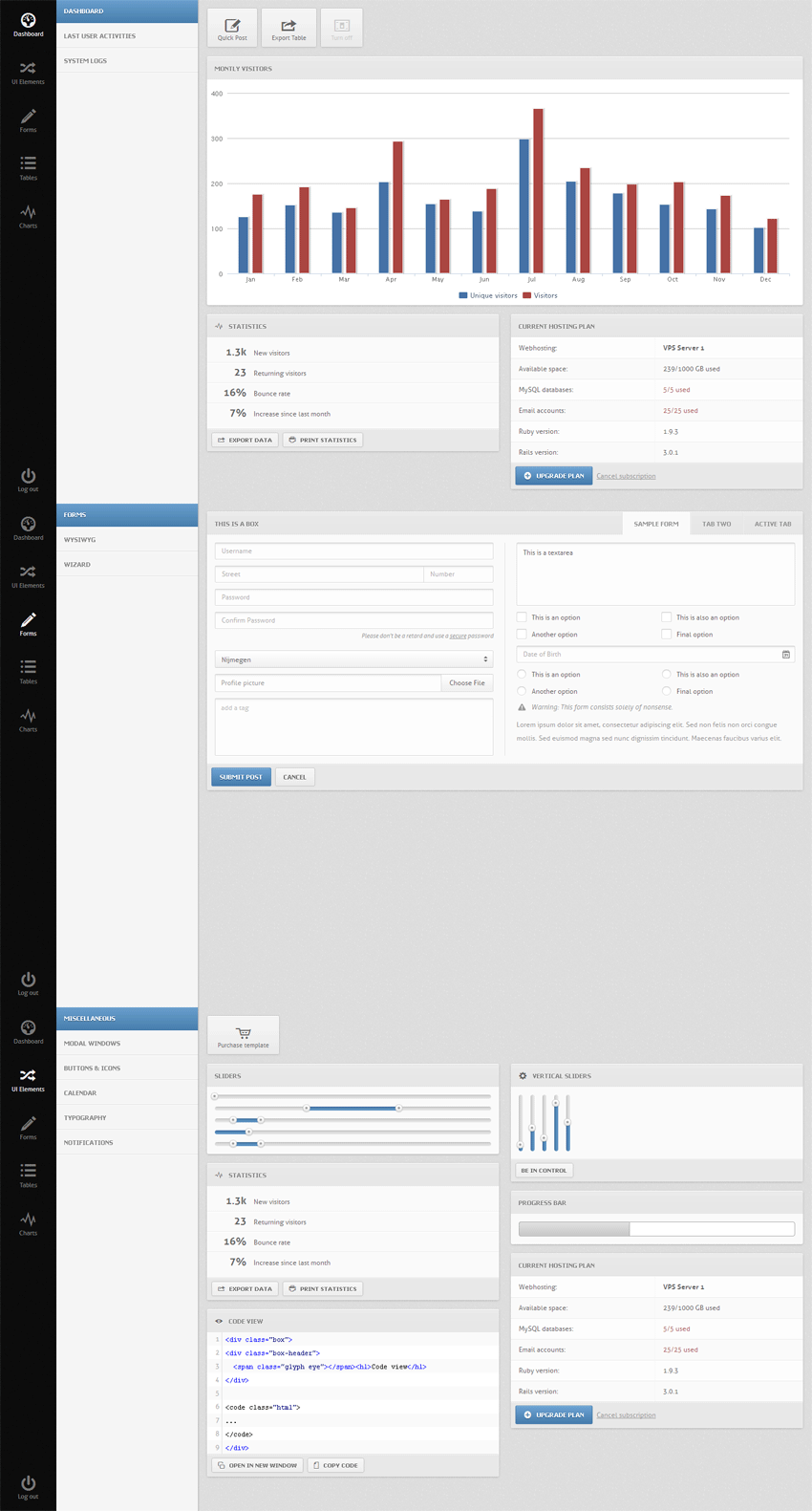Select the 'Final option' radio button

(x=667, y=691)
